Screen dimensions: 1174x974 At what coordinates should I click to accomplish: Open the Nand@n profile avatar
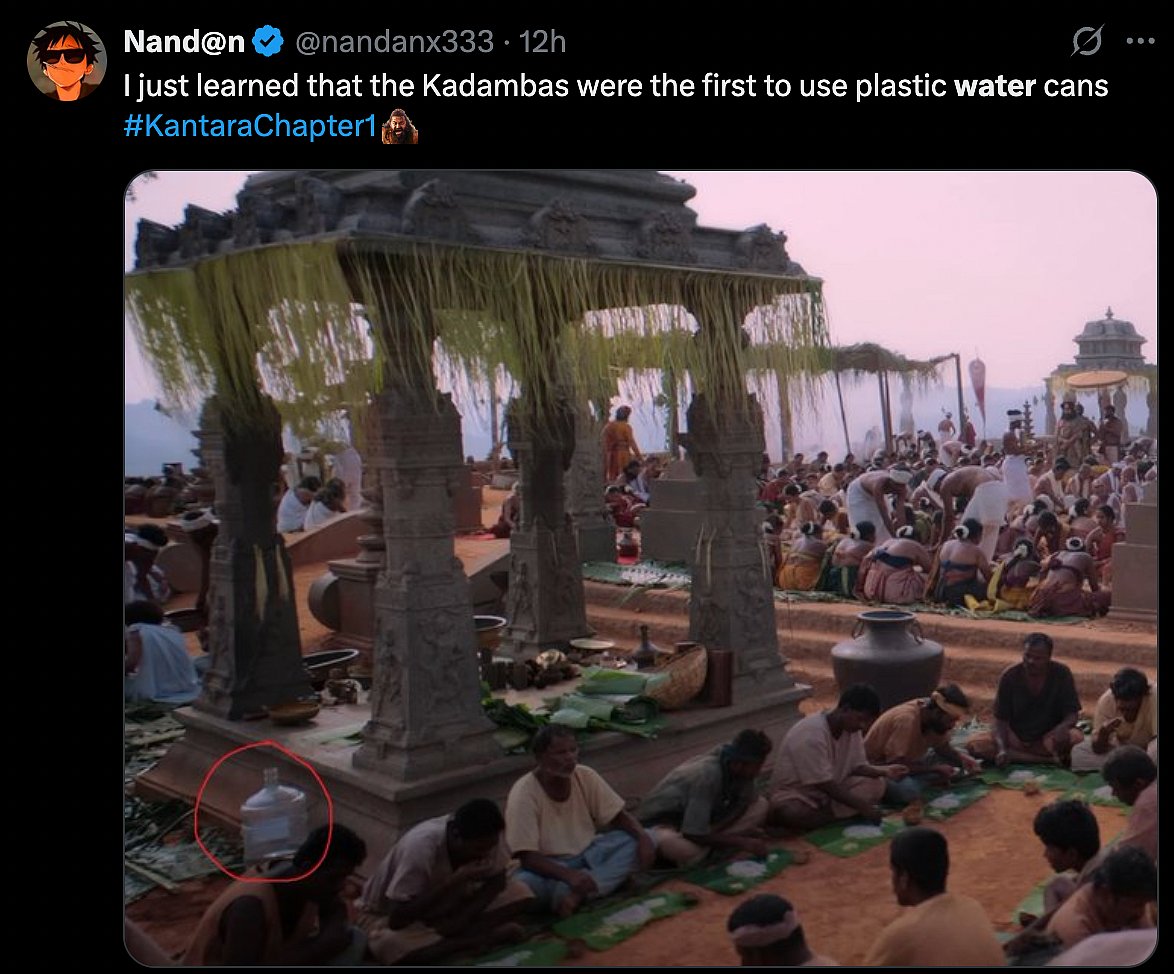tap(67, 60)
